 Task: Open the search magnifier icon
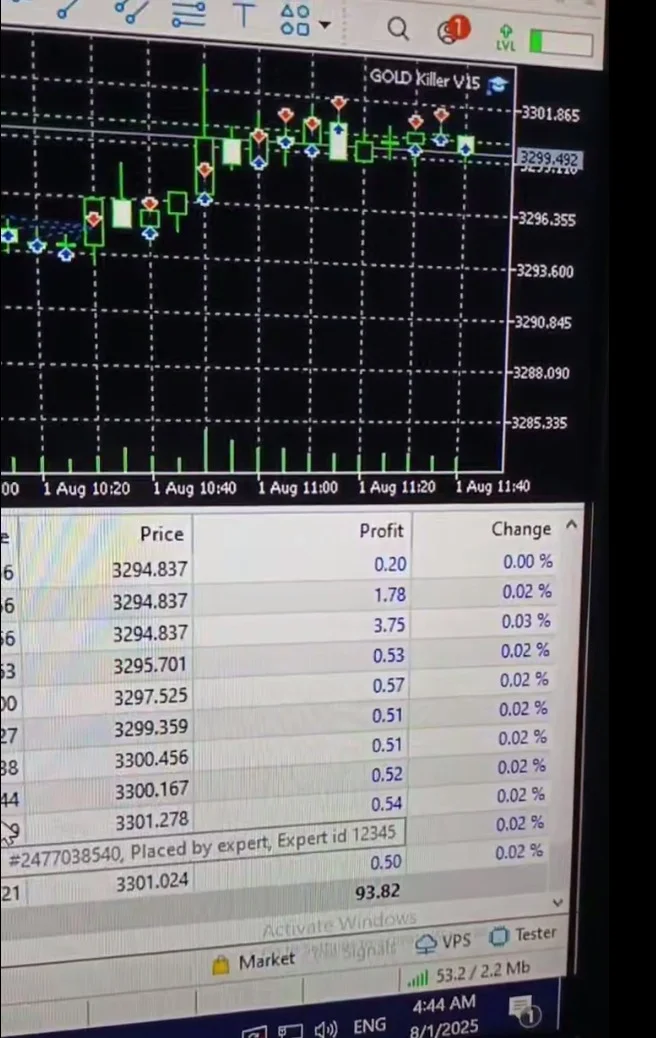pyautogui.click(x=398, y=29)
